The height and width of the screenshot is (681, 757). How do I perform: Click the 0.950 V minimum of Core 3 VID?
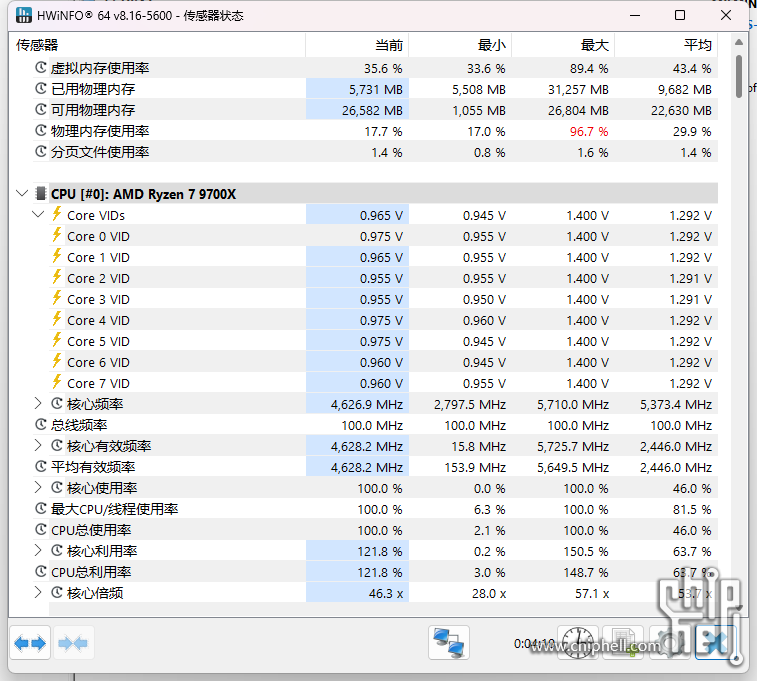point(484,300)
